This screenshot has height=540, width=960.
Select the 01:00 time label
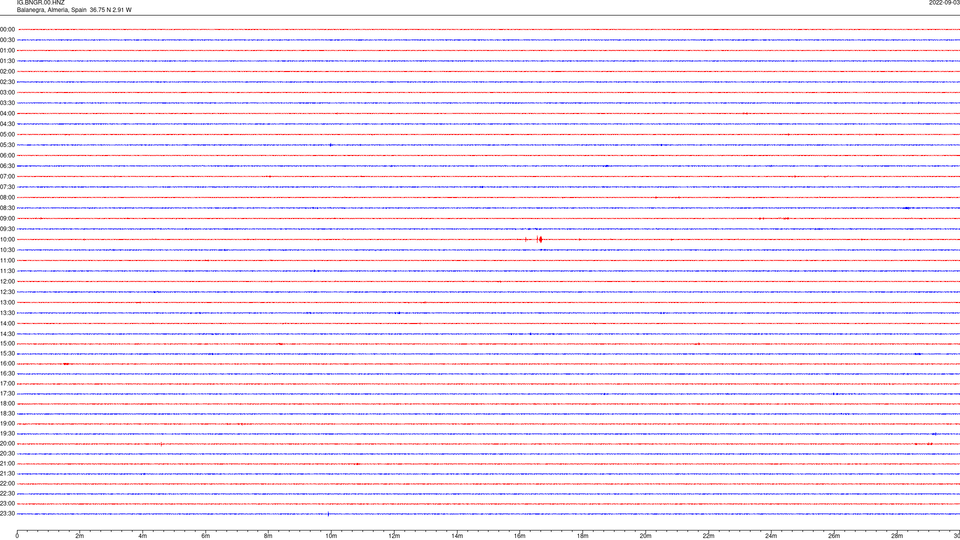7,50
